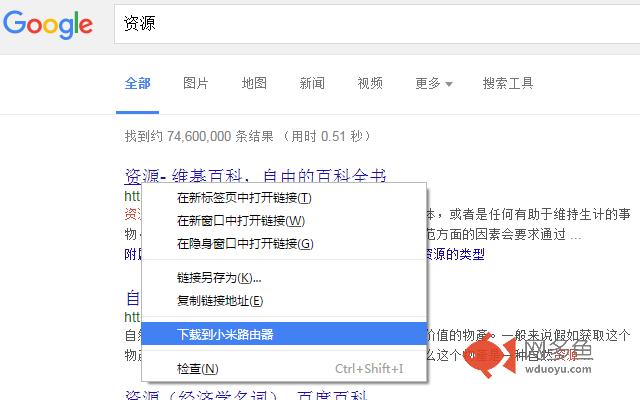640x400 pixels.
Task: Open the 地图 tab
Action: pos(254,83)
